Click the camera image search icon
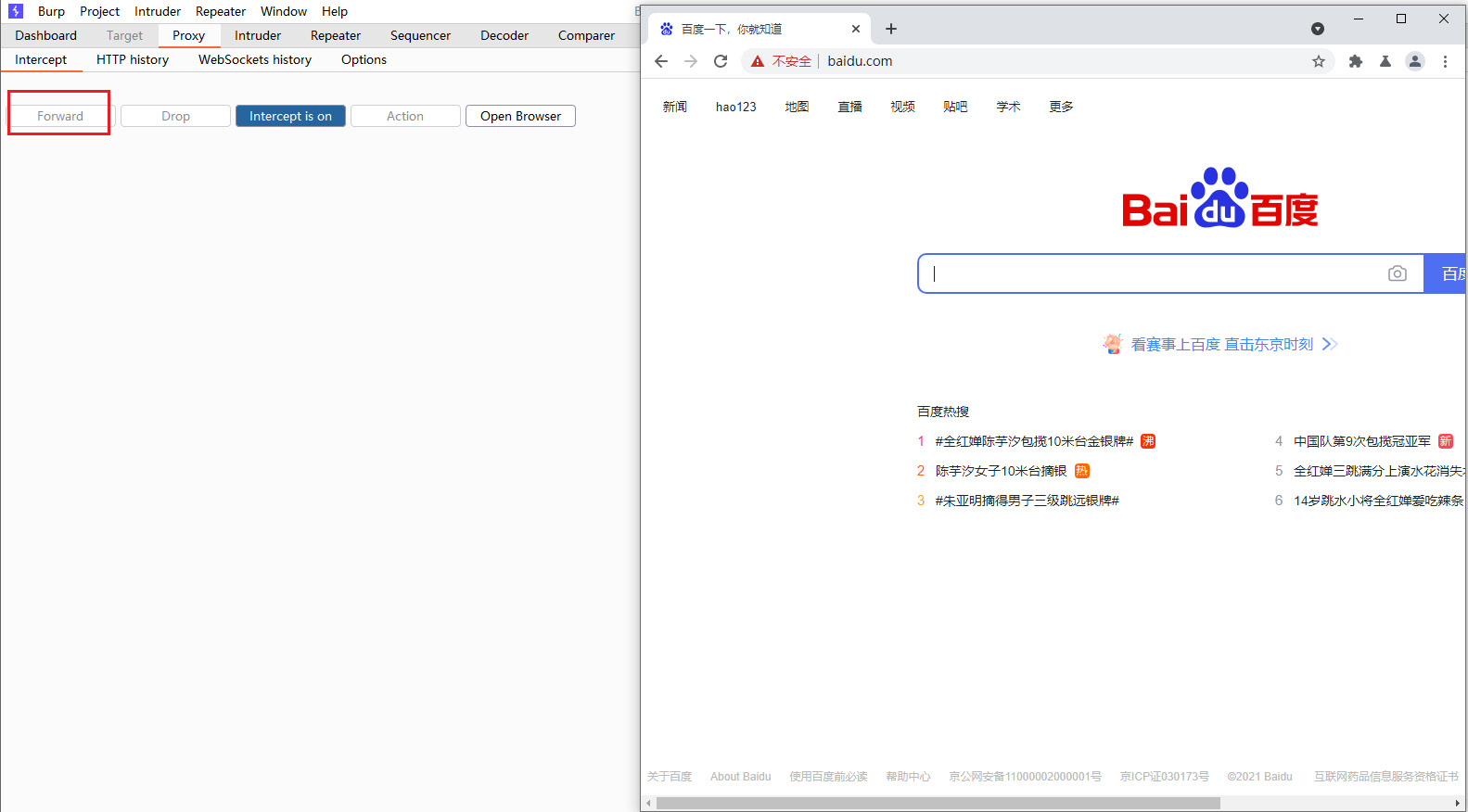This screenshot has height=812, width=1468. (1398, 273)
